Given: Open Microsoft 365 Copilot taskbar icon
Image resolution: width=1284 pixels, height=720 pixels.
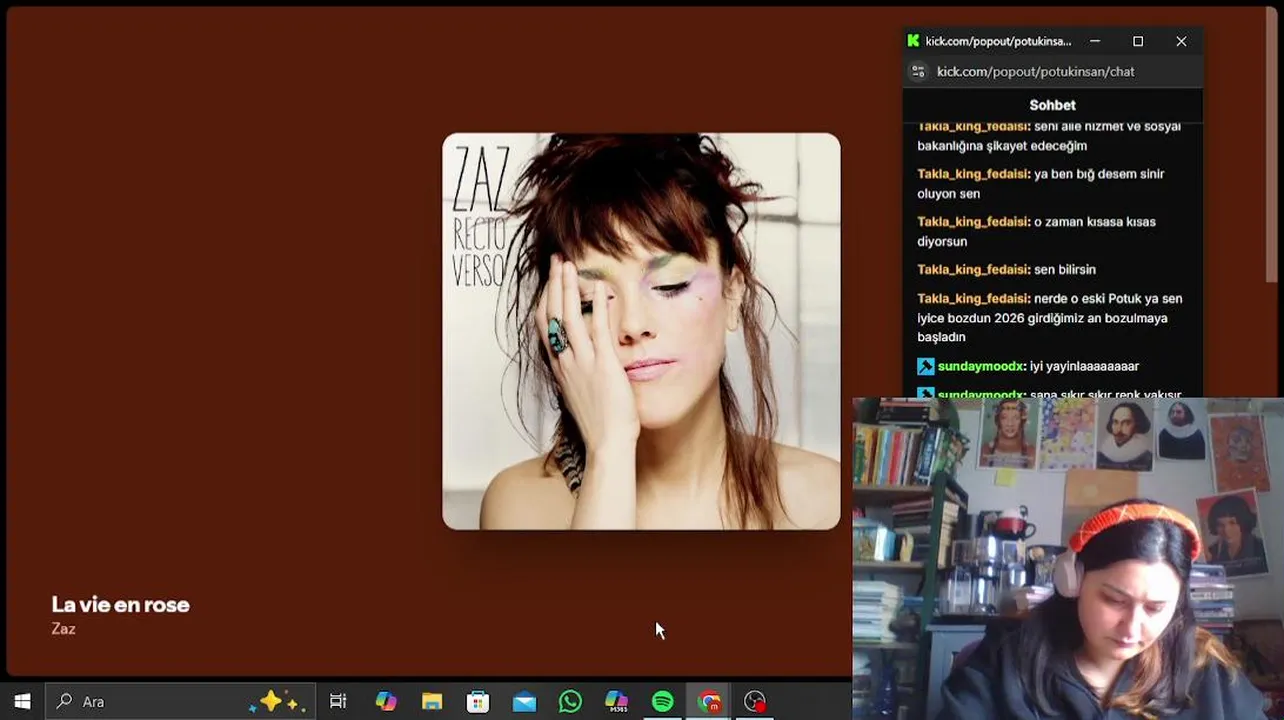Looking at the screenshot, I should pyautogui.click(x=617, y=701).
